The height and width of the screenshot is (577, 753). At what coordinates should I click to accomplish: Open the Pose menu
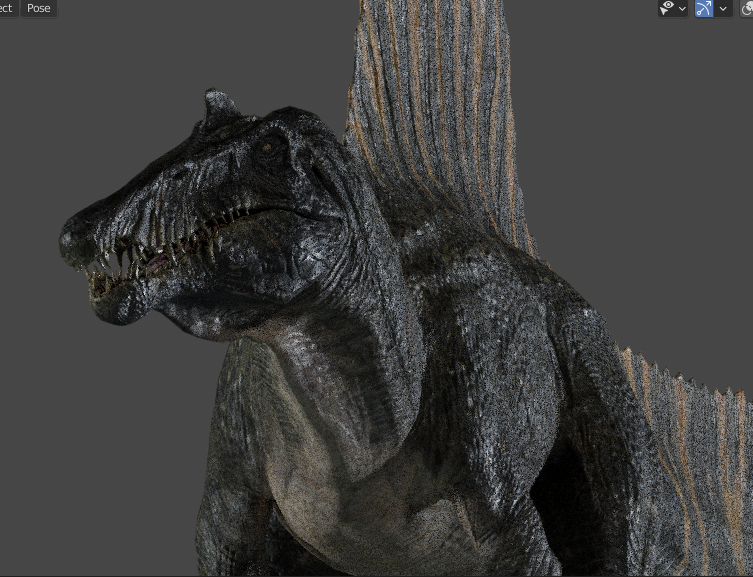(x=38, y=8)
